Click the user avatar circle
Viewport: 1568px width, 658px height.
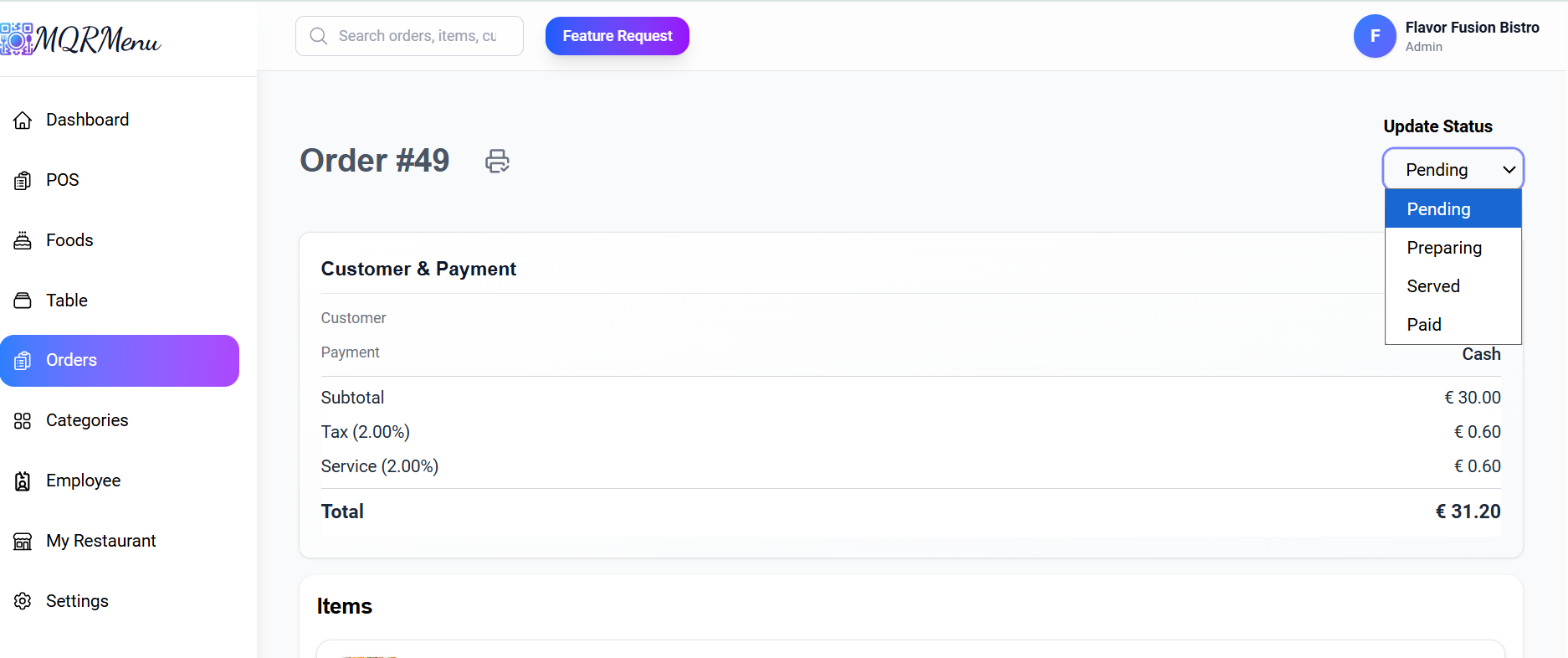1375,36
